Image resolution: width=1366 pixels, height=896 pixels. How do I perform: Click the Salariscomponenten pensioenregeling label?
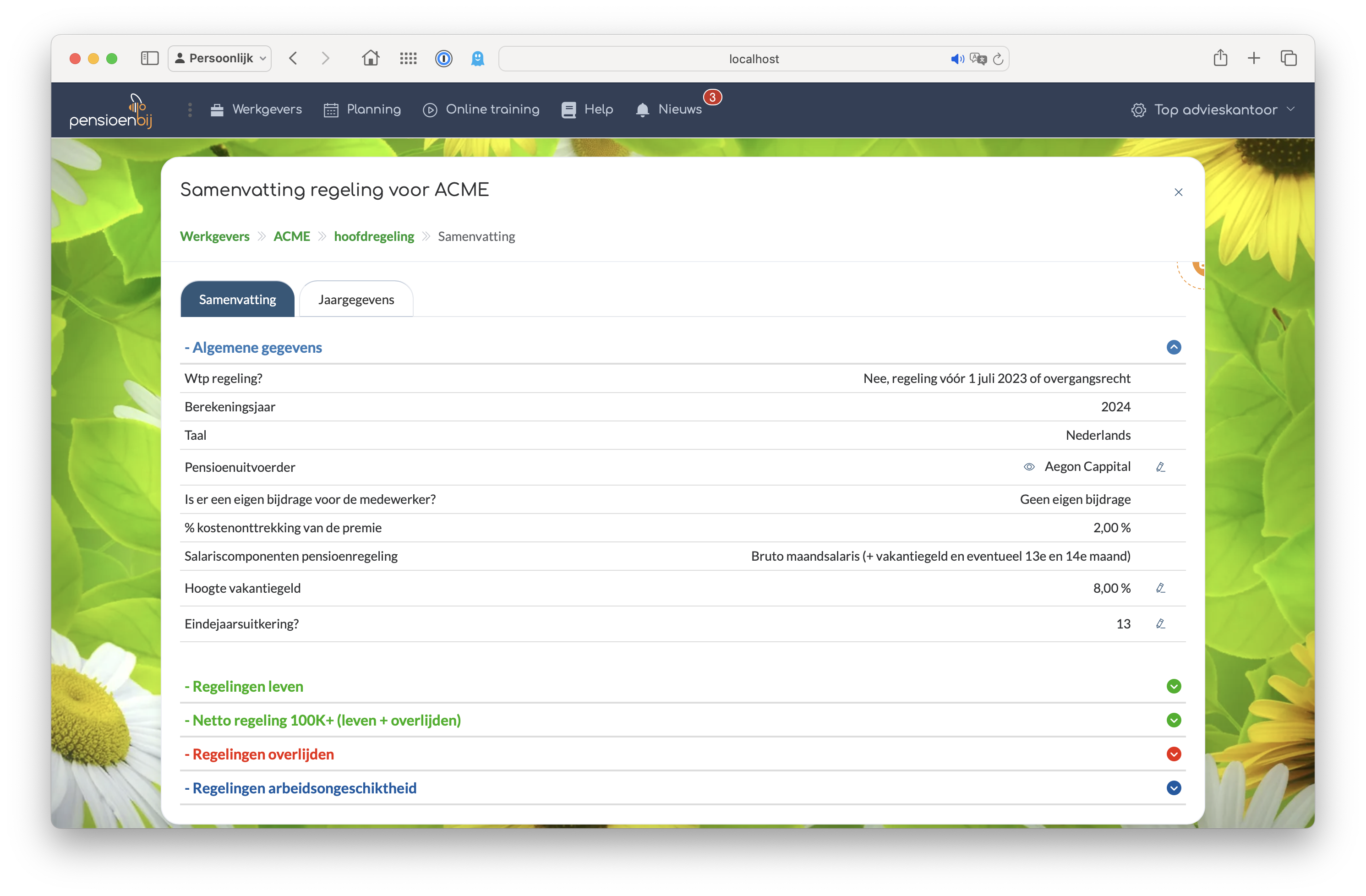click(x=291, y=556)
